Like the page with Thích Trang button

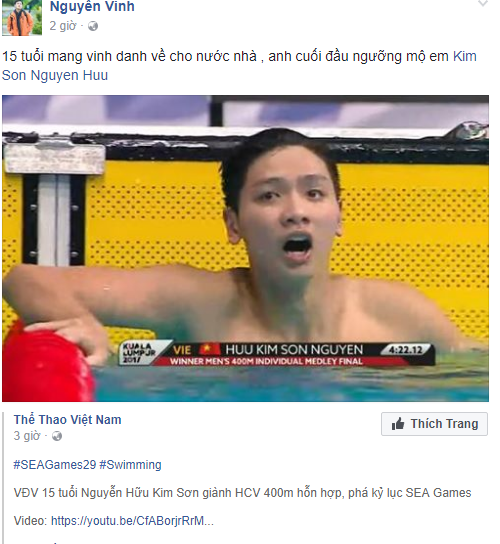tap(434, 424)
